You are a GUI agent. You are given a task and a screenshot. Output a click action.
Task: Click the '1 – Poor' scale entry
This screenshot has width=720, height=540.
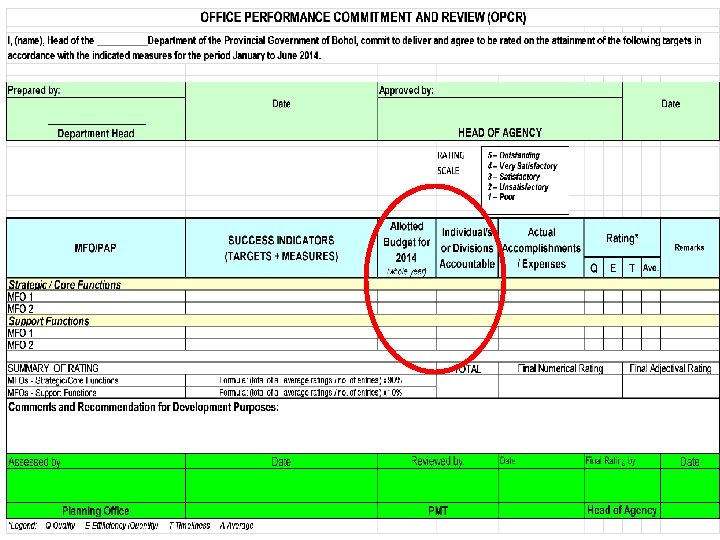[501, 197]
